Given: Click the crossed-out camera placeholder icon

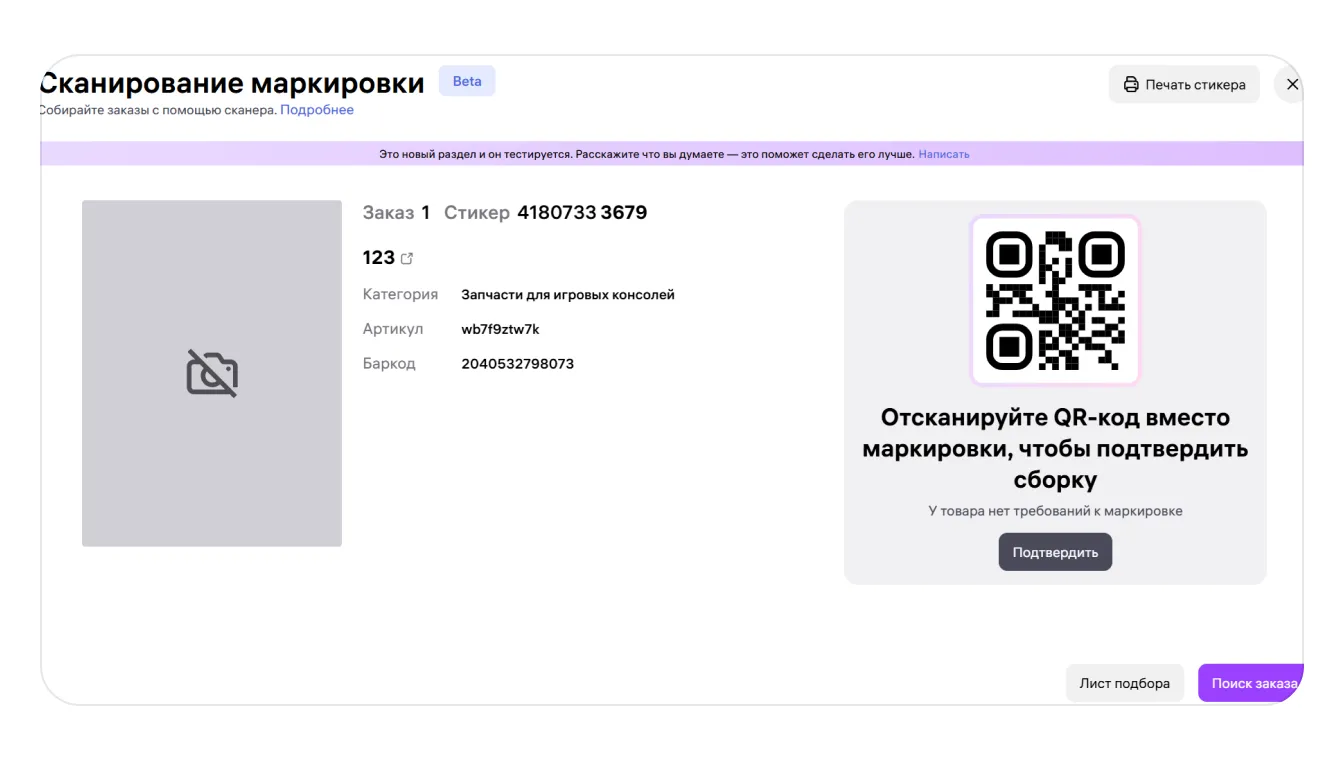Looking at the screenshot, I should click(212, 373).
